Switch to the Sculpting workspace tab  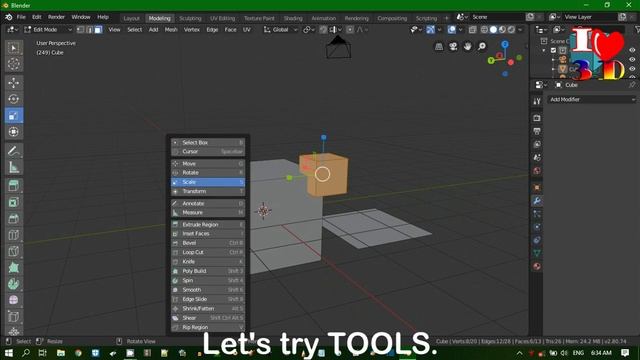coord(190,18)
